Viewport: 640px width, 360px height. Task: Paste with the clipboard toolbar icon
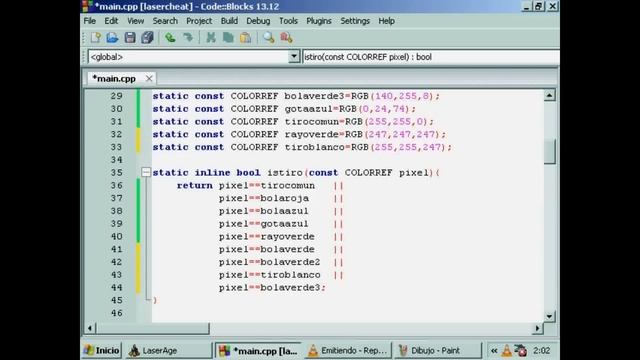tap(246, 38)
